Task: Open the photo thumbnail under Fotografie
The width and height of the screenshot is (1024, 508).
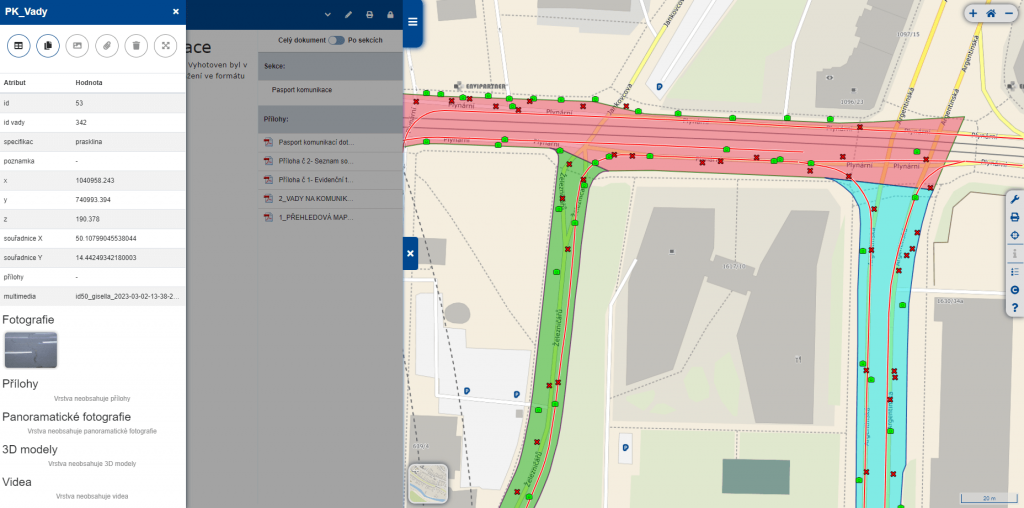Action: [x=31, y=350]
